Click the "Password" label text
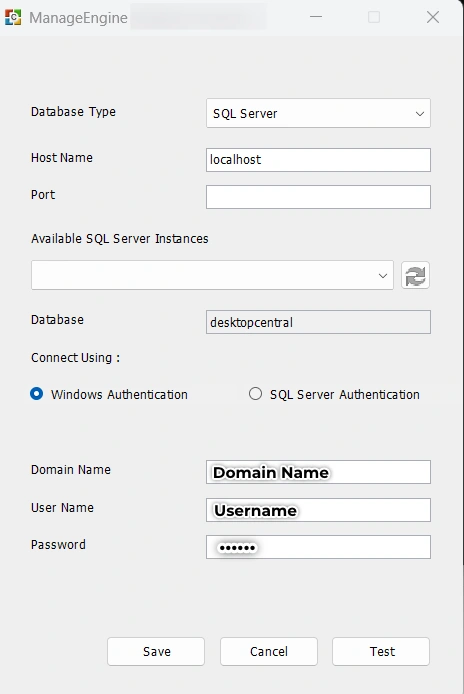Image resolution: width=464 pixels, height=694 pixels. tap(58, 544)
